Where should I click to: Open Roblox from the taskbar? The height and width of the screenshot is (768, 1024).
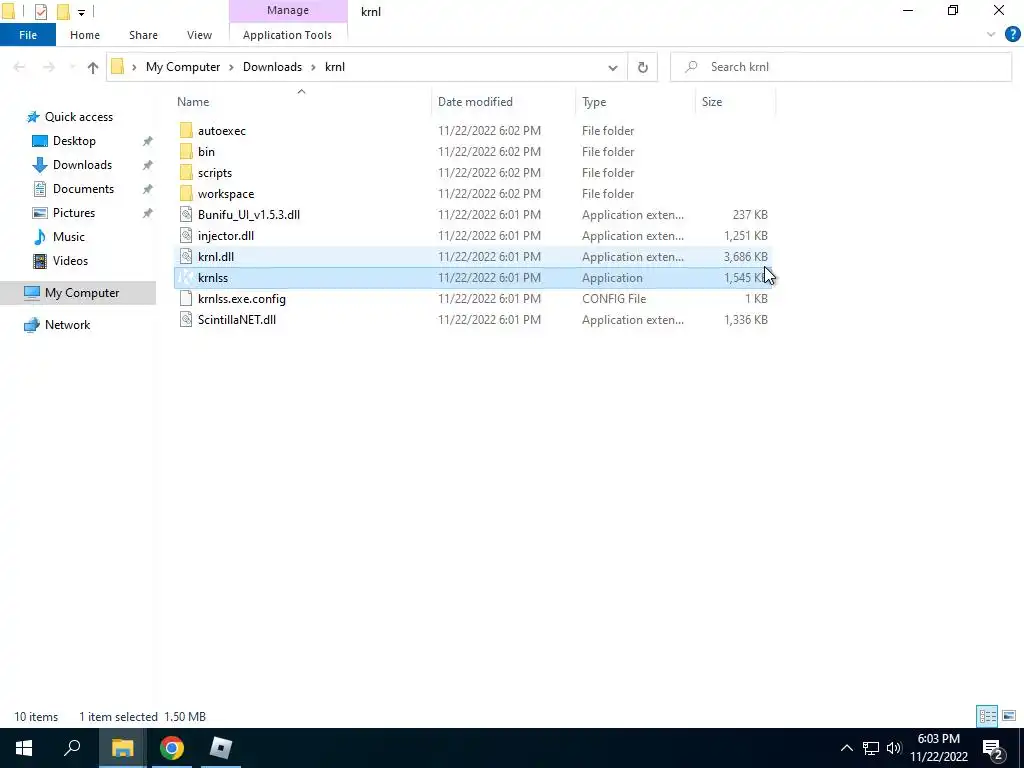pyautogui.click(x=221, y=748)
